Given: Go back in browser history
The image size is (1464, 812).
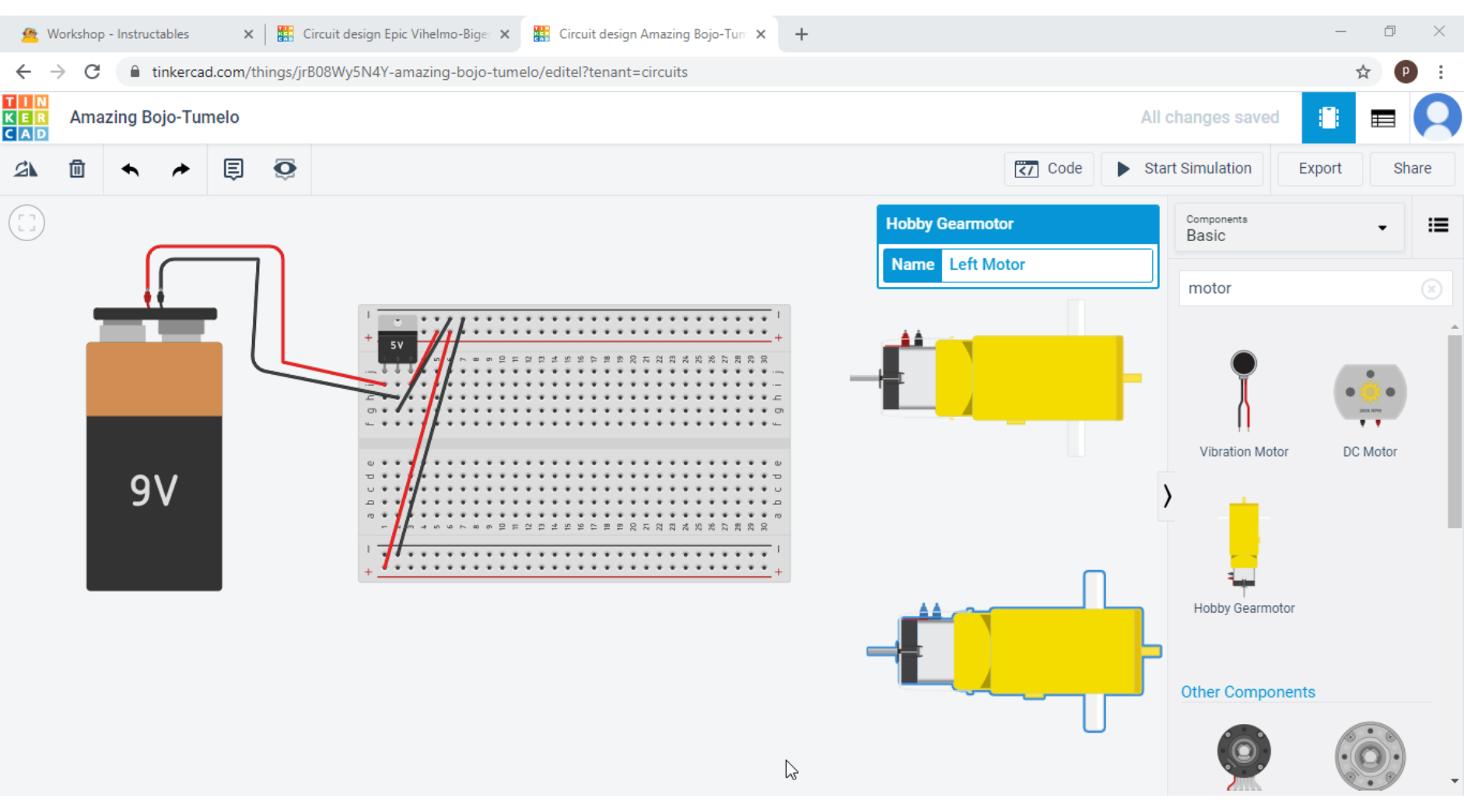Looking at the screenshot, I should pyautogui.click(x=23, y=72).
